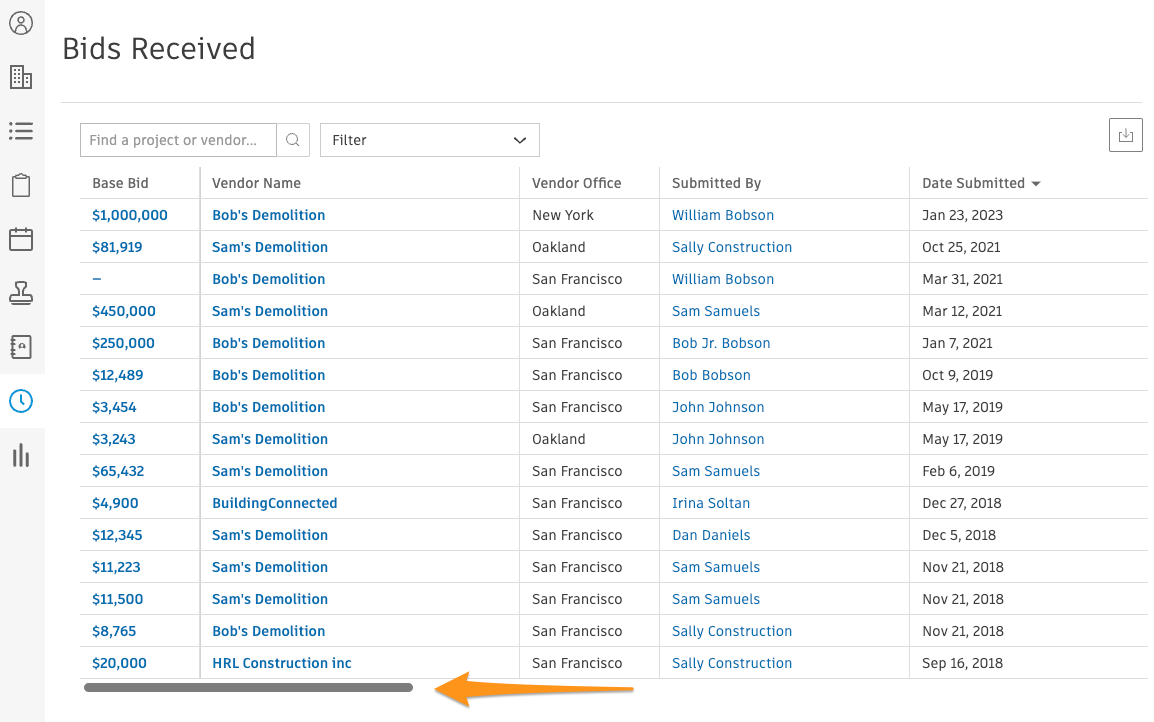Select the clock icon in sidebar
This screenshot has width=1154, height=722.
(x=21, y=401)
